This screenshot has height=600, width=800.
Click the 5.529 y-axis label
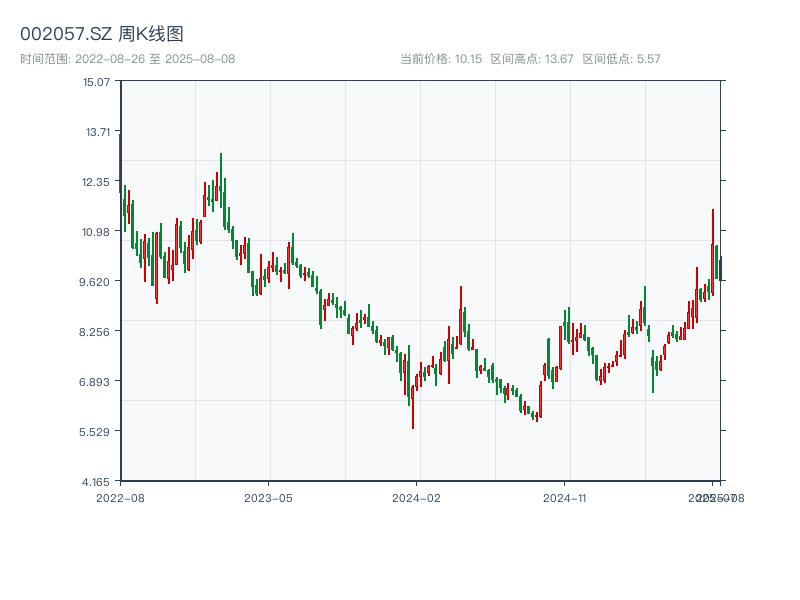(x=94, y=432)
